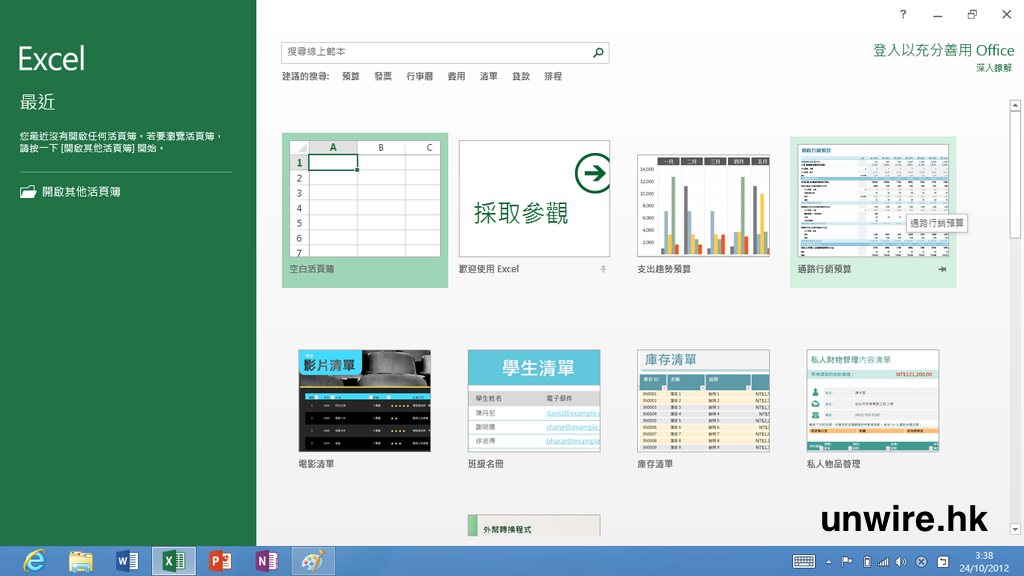Viewport: 1024px width, 576px height.
Task: Open the 學生清單 class roster template
Action: (x=534, y=400)
